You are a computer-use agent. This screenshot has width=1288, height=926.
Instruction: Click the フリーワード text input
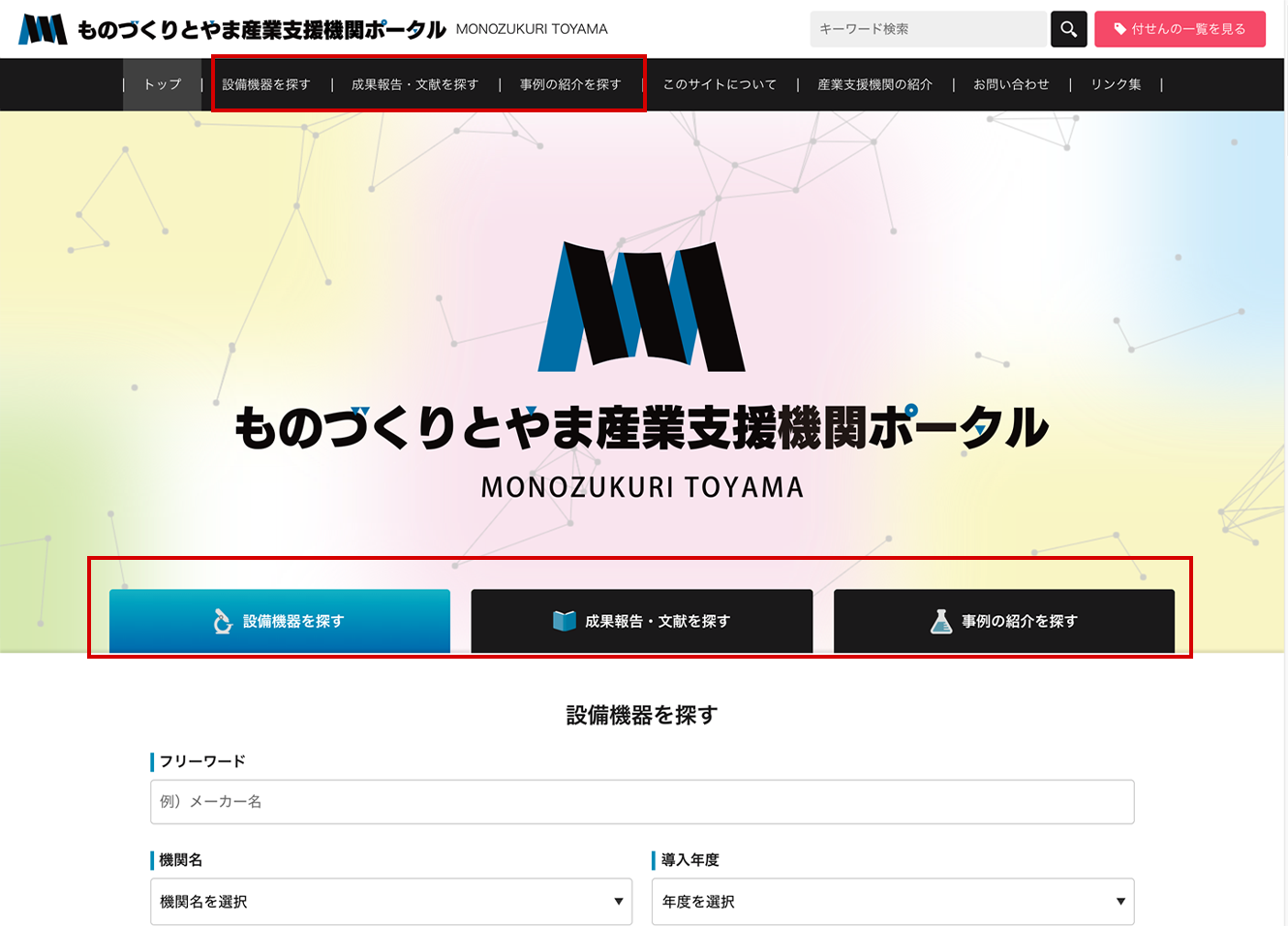[642, 802]
